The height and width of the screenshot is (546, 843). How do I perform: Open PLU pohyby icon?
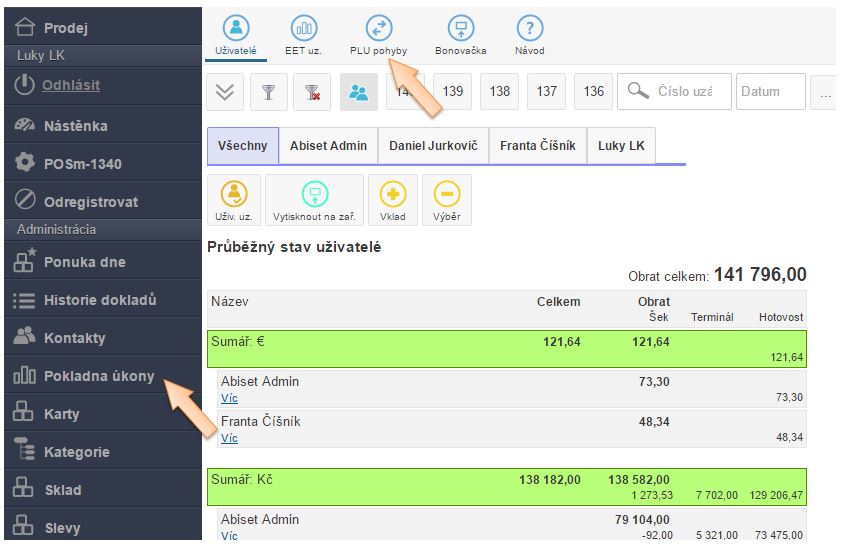pyautogui.click(x=378, y=29)
